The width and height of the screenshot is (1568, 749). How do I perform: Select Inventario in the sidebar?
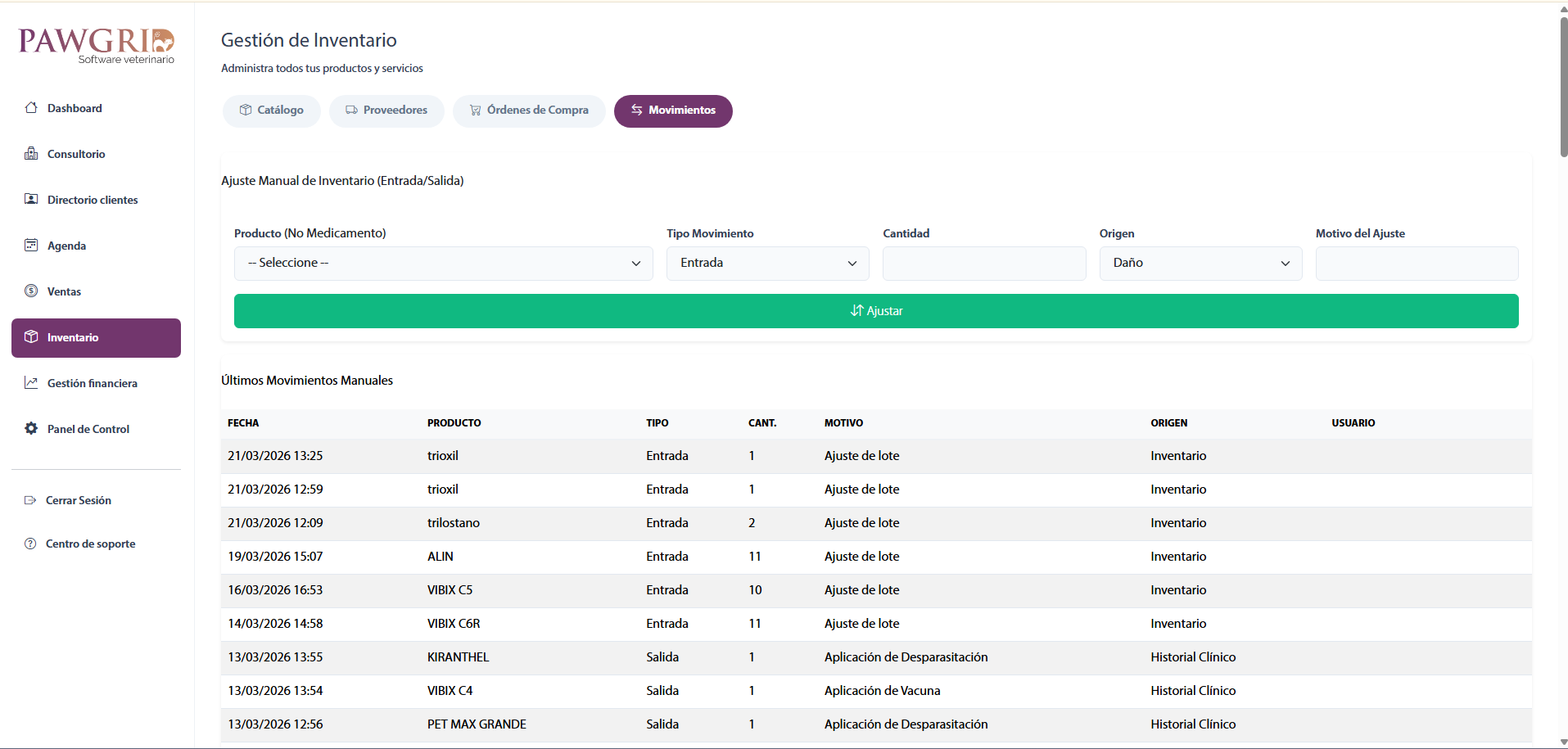click(96, 337)
